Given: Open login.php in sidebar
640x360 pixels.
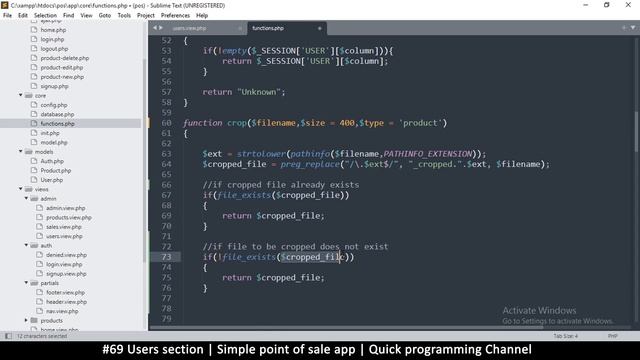Looking at the screenshot, I should [52, 39].
